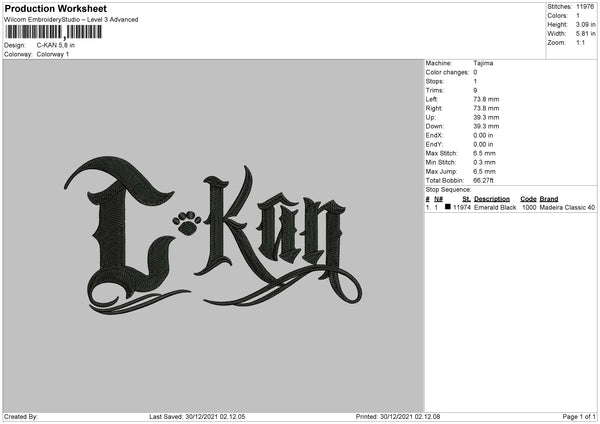This screenshot has height=424, width=600.
Task: Click the Stop Sequence label
Action: tap(448, 190)
